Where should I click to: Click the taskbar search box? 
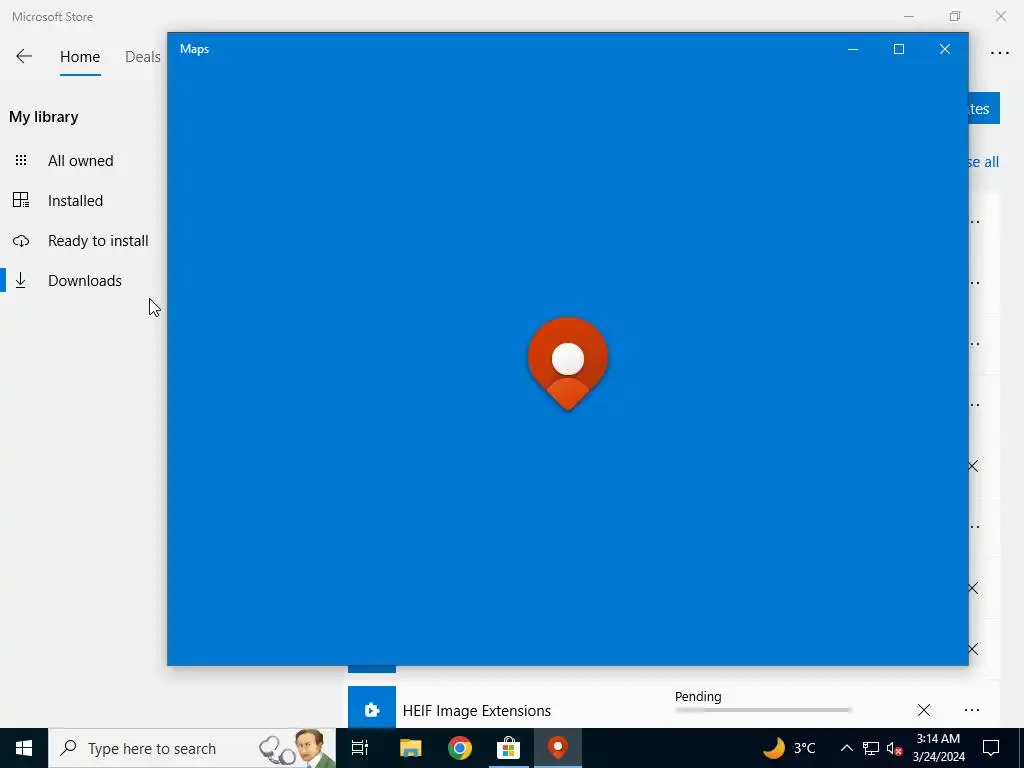pos(192,748)
